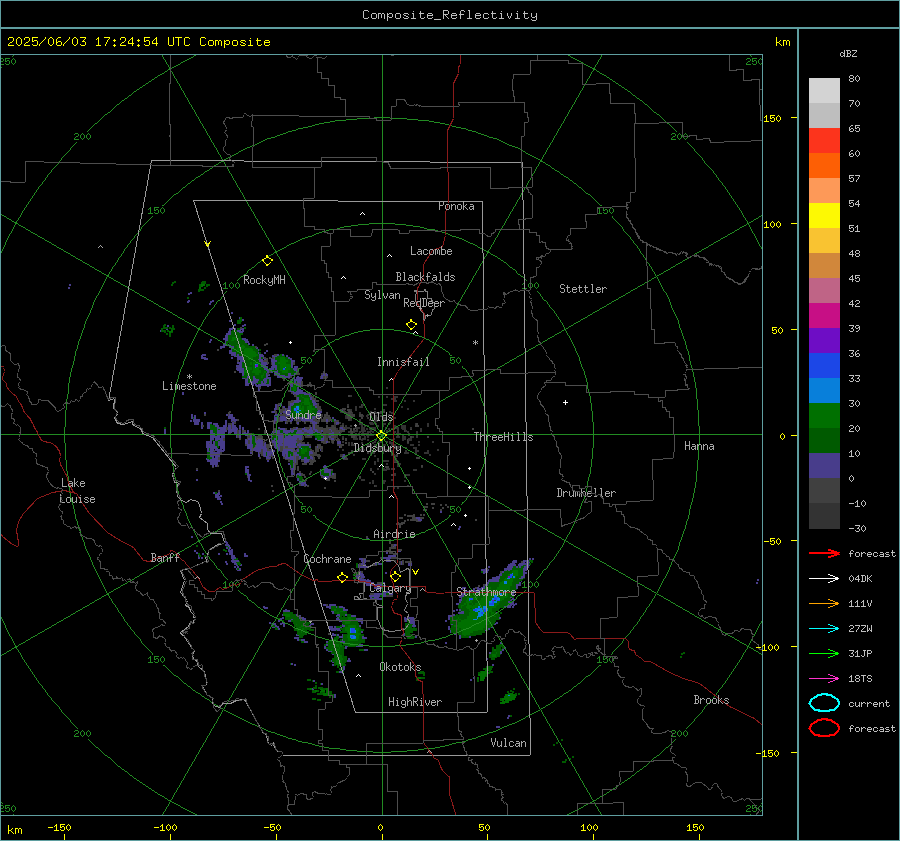Click the yellow diamond marker below Cochrane
The height and width of the screenshot is (841, 900).
pos(342,578)
